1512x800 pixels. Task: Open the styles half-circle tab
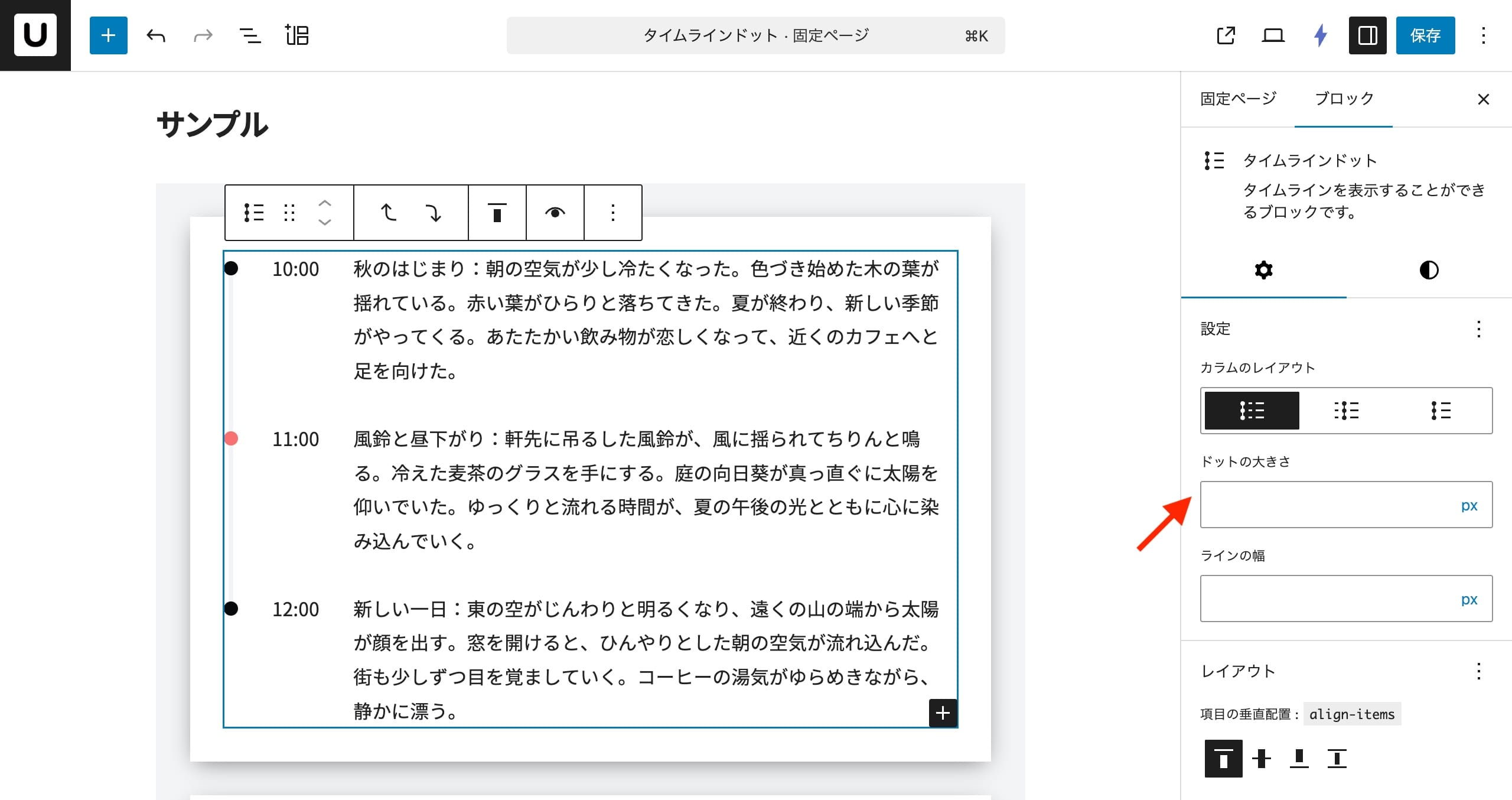click(1429, 270)
